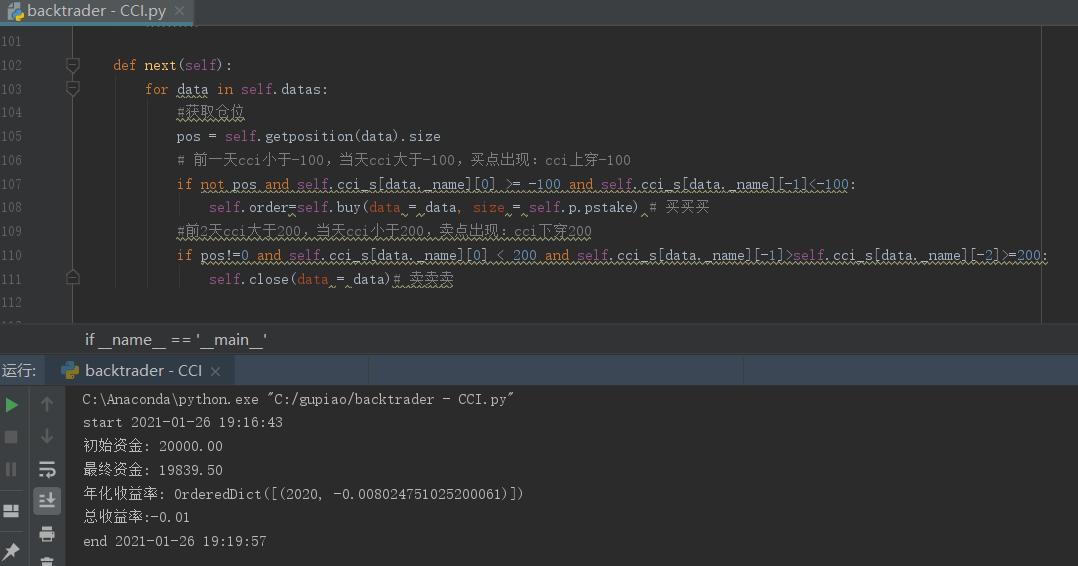Click the 运行: run panel label
This screenshot has width=1078, height=566.
(19, 371)
